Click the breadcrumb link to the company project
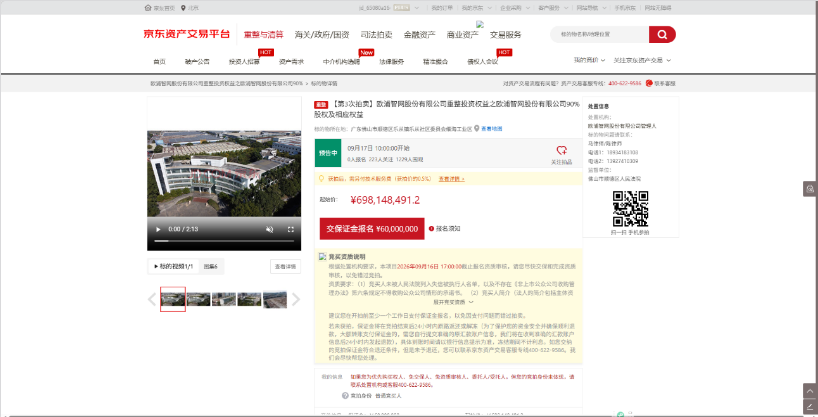Viewport: 818px width, 417px height. [x=226, y=83]
